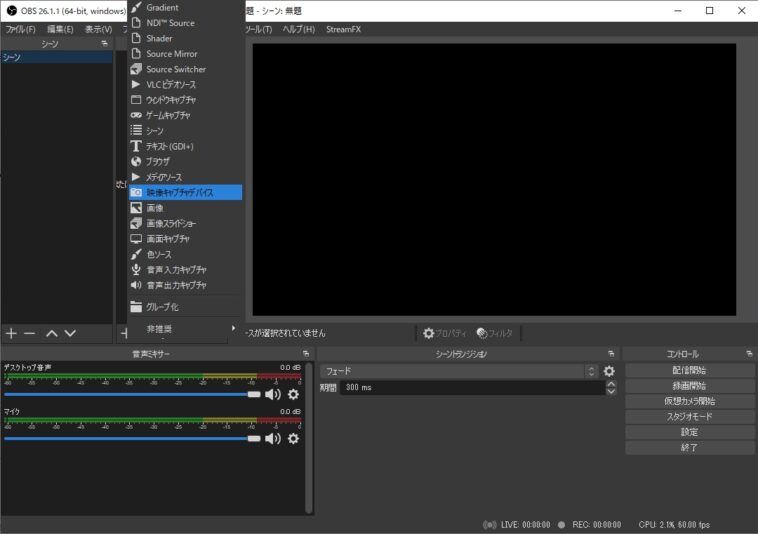Mute the mic (マイク) channel
This screenshot has width=758, height=534.
click(273, 438)
